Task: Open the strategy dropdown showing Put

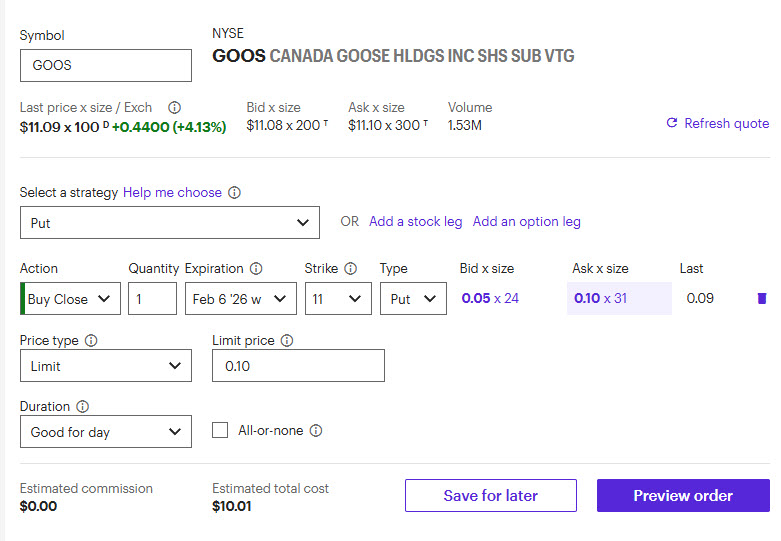Action: [169, 223]
